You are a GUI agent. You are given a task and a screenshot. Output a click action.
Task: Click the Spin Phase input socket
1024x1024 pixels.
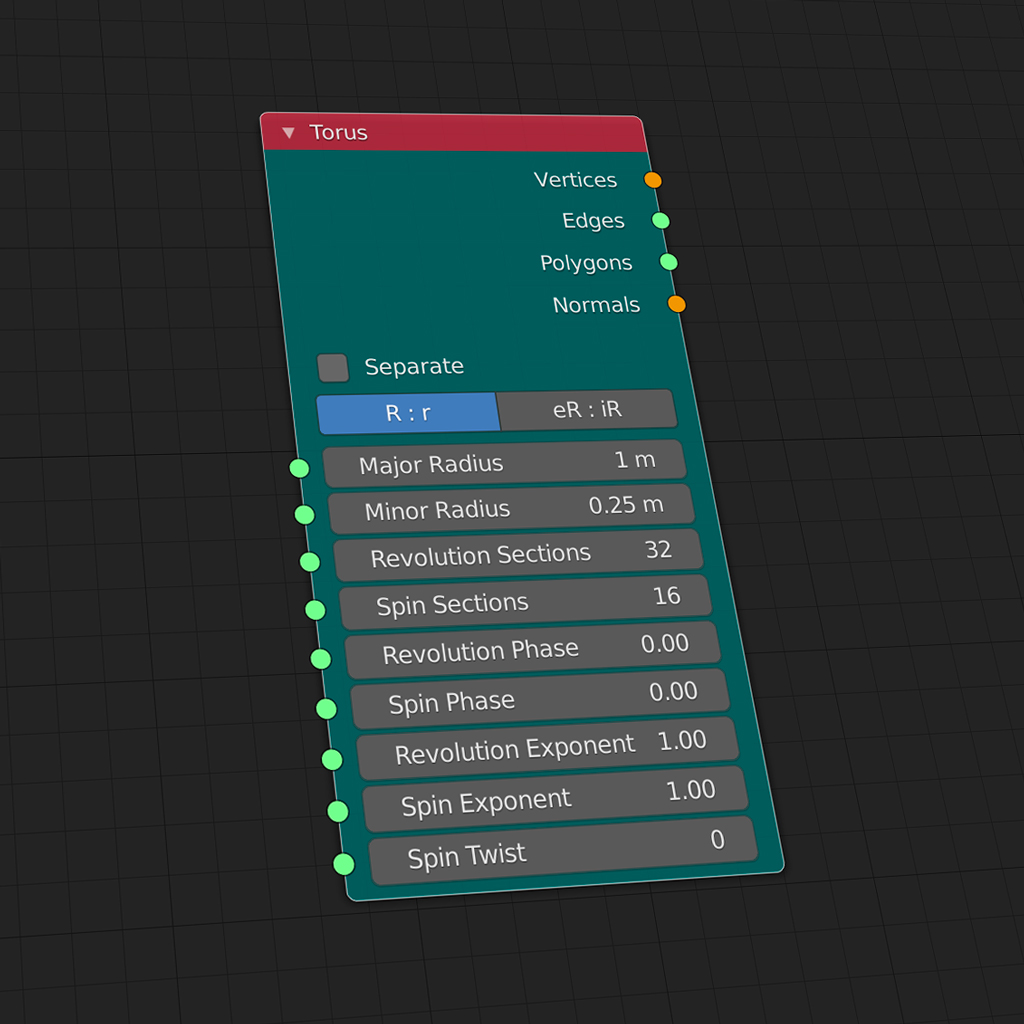pos(327,709)
